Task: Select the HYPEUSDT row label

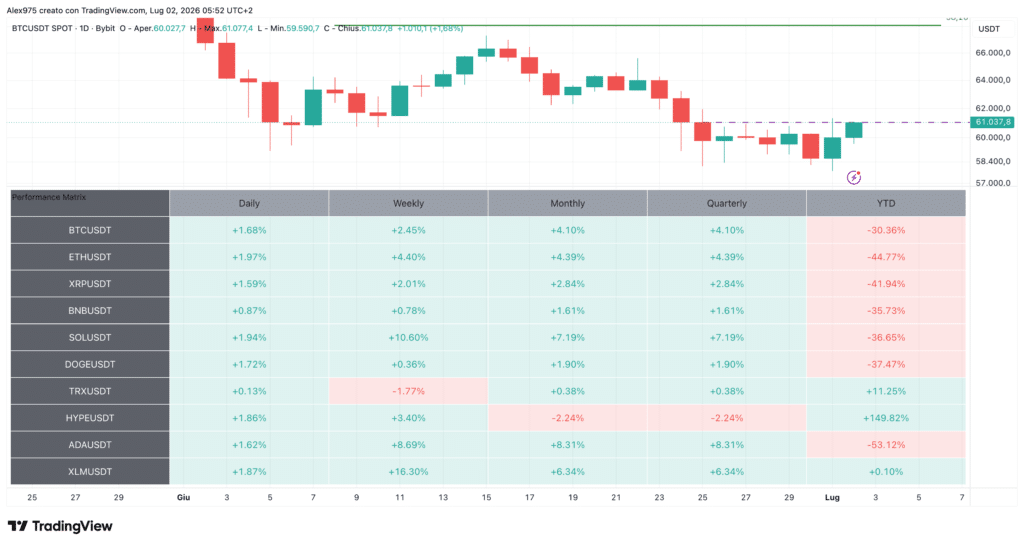Action: [x=89, y=417]
